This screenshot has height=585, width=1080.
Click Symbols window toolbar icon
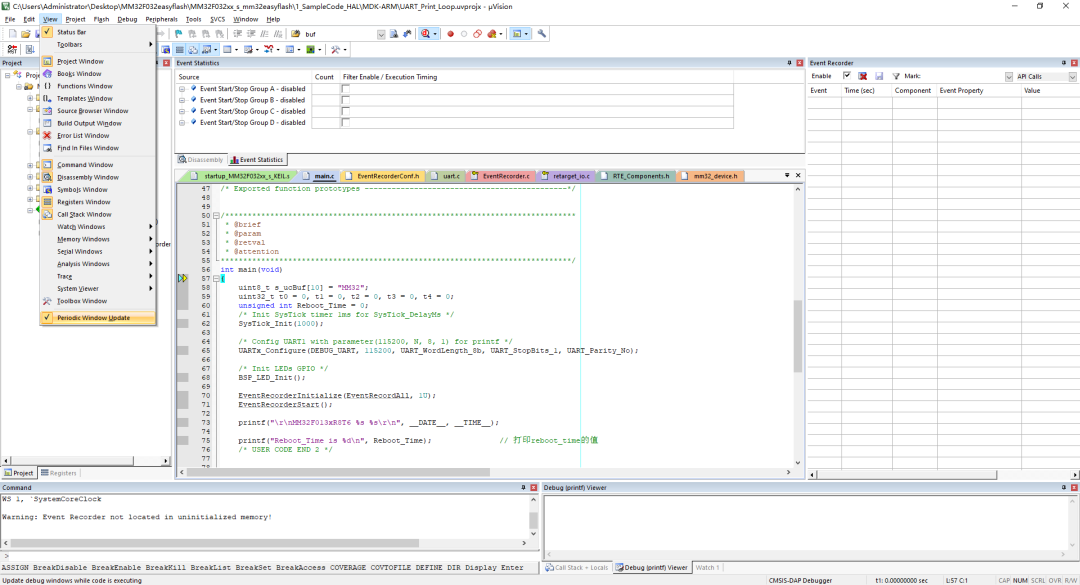coord(165,50)
